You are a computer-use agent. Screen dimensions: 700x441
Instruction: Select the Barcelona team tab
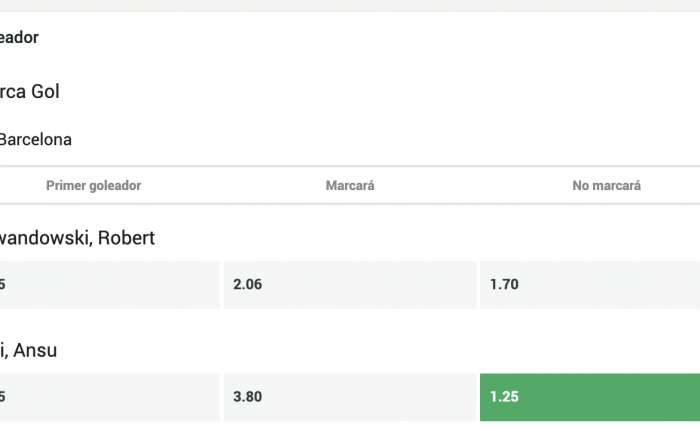pos(35,140)
